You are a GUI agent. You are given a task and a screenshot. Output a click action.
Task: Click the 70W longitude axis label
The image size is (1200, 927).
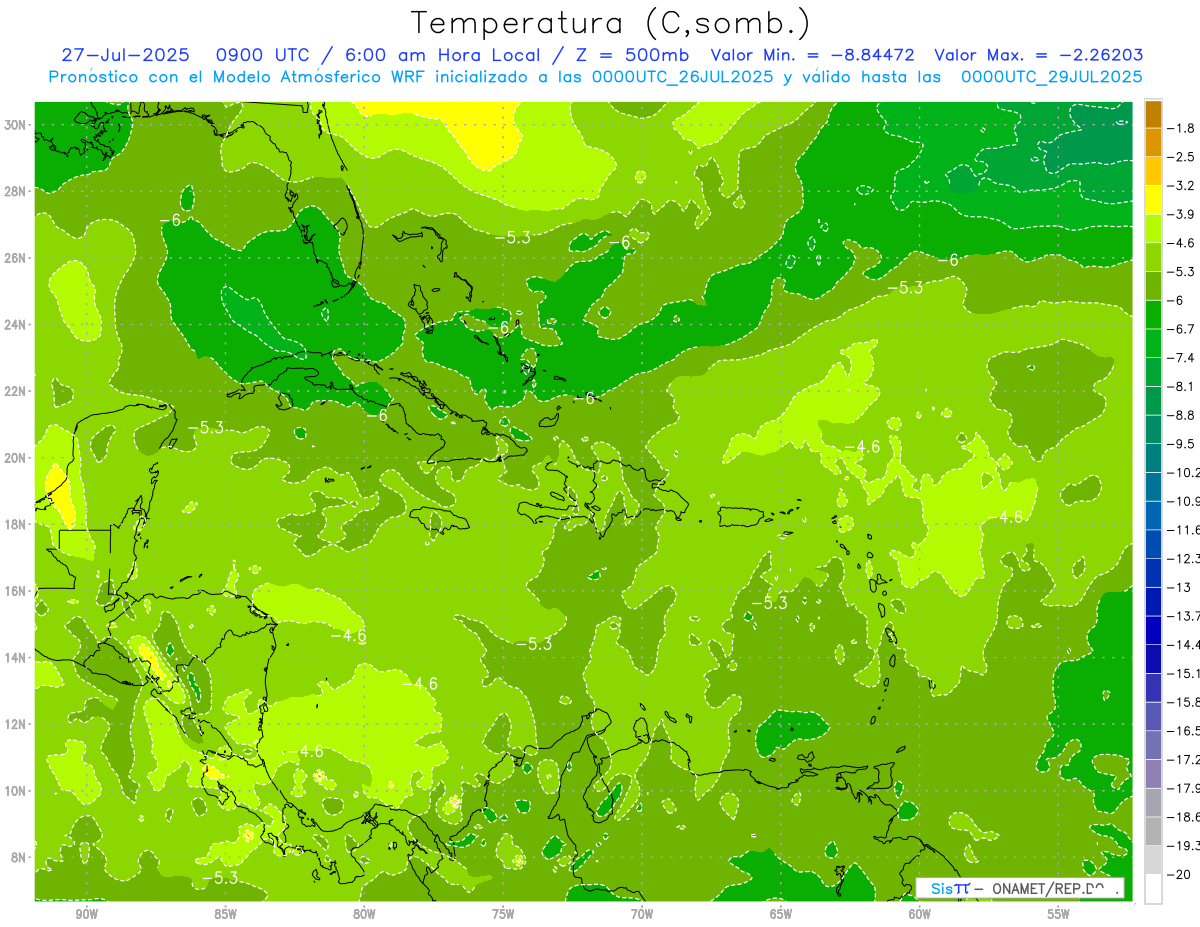(642, 914)
